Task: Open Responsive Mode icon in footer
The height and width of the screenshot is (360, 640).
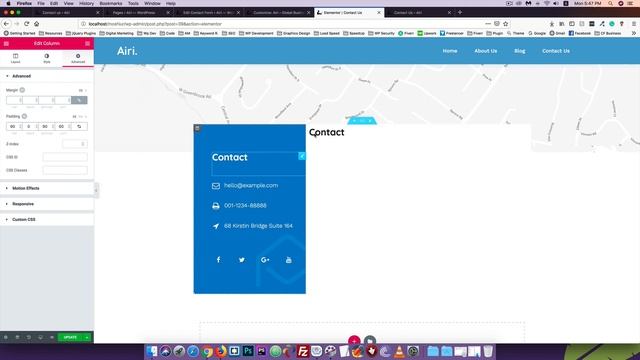Action: click(40, 338)
